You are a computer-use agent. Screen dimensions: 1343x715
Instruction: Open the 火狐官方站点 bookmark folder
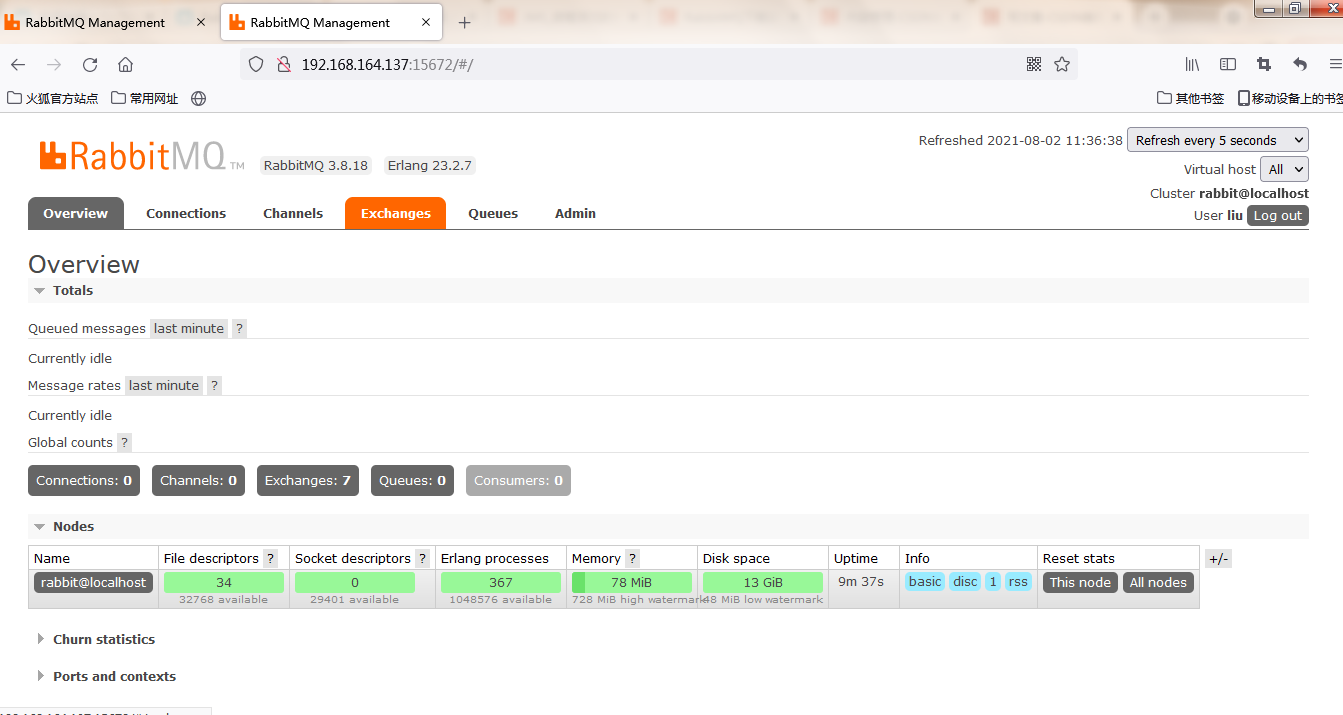pos(53,98)
